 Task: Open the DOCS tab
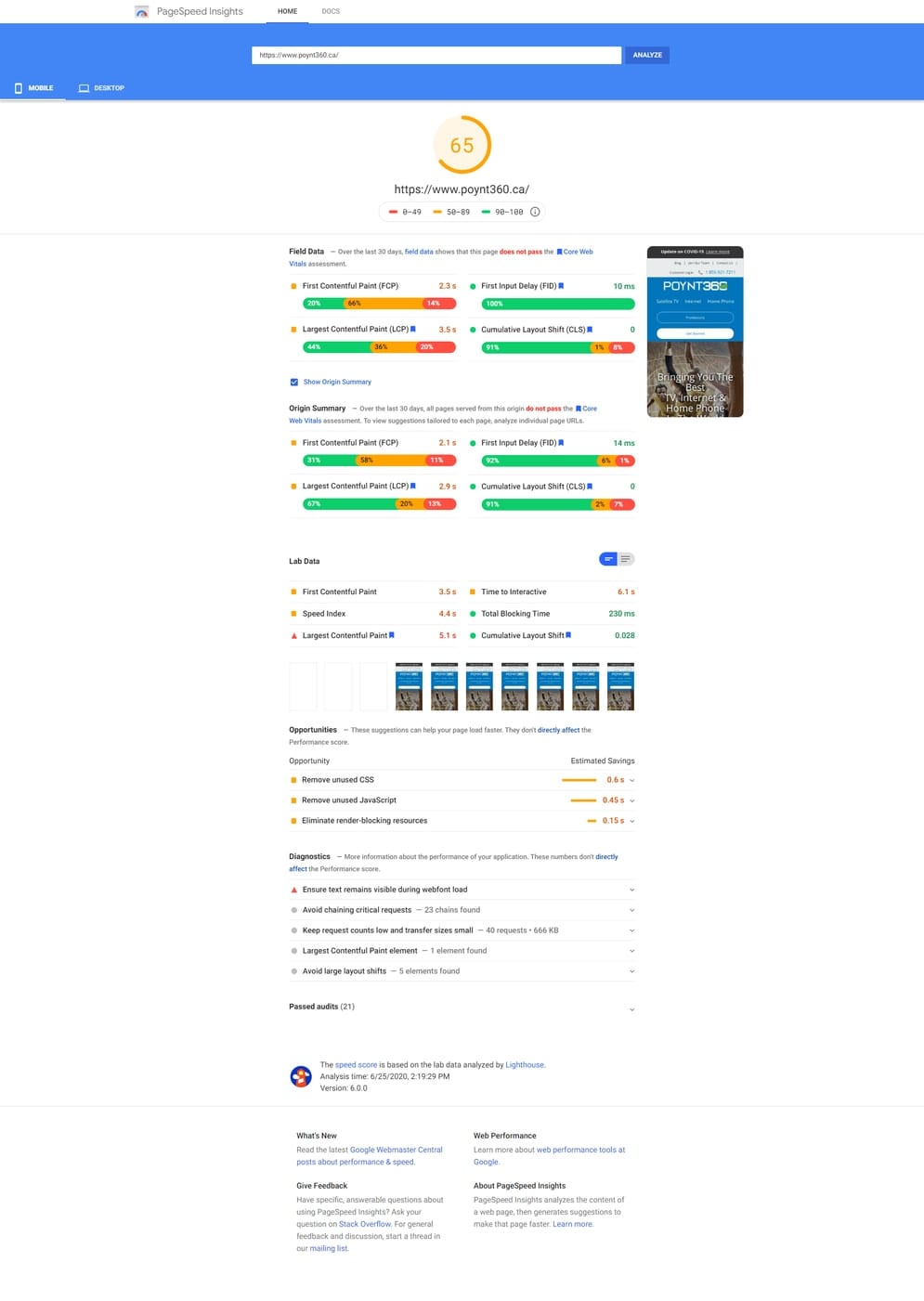click(331, 11)
